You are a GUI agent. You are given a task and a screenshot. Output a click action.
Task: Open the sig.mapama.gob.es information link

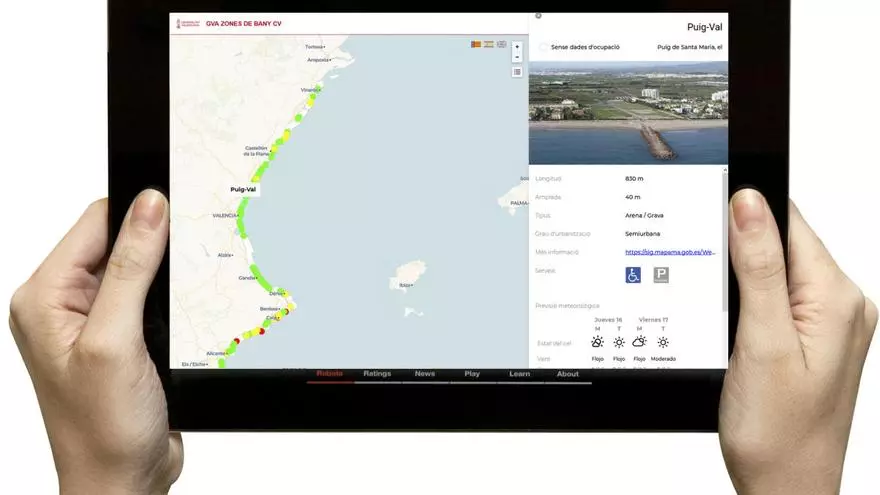[x=670, y=252]
